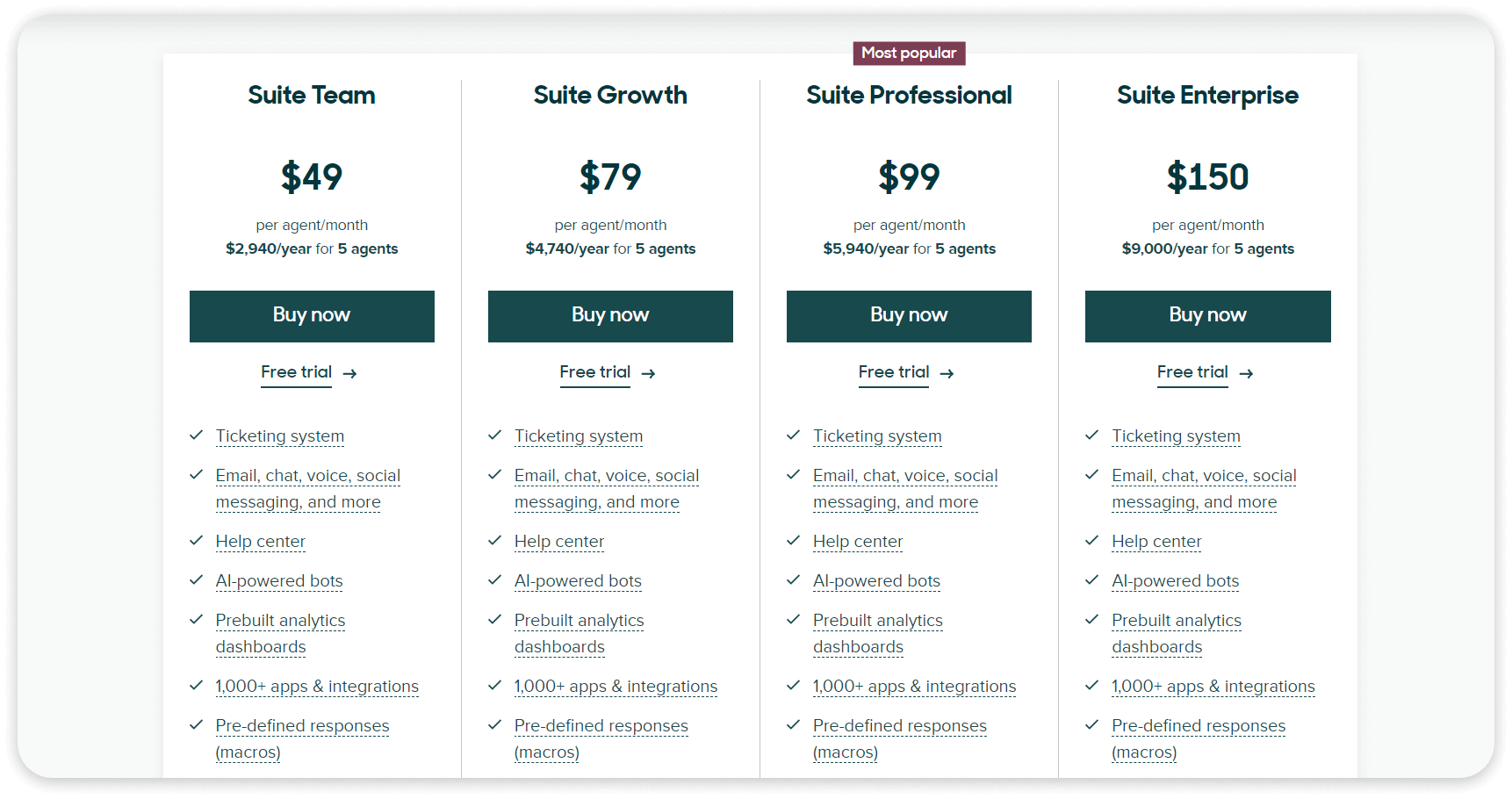Click Pre-defined responses (macros) in Suite Team

click(x=302, y=739)
